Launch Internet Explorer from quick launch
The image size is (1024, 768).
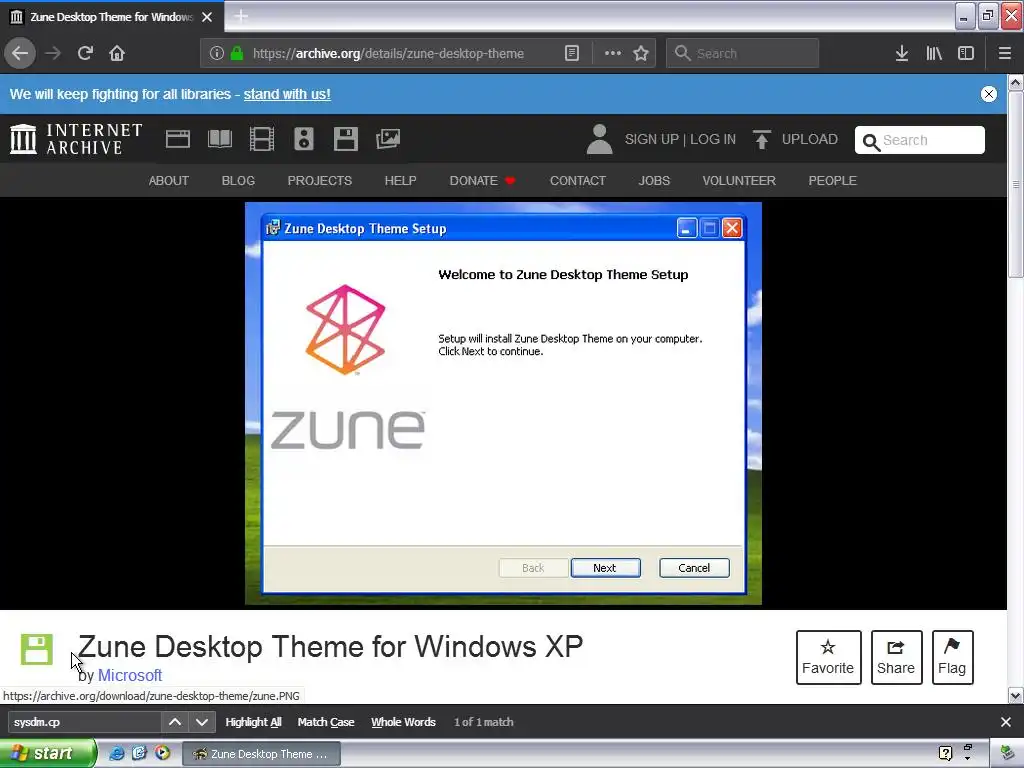click(117, 754)
